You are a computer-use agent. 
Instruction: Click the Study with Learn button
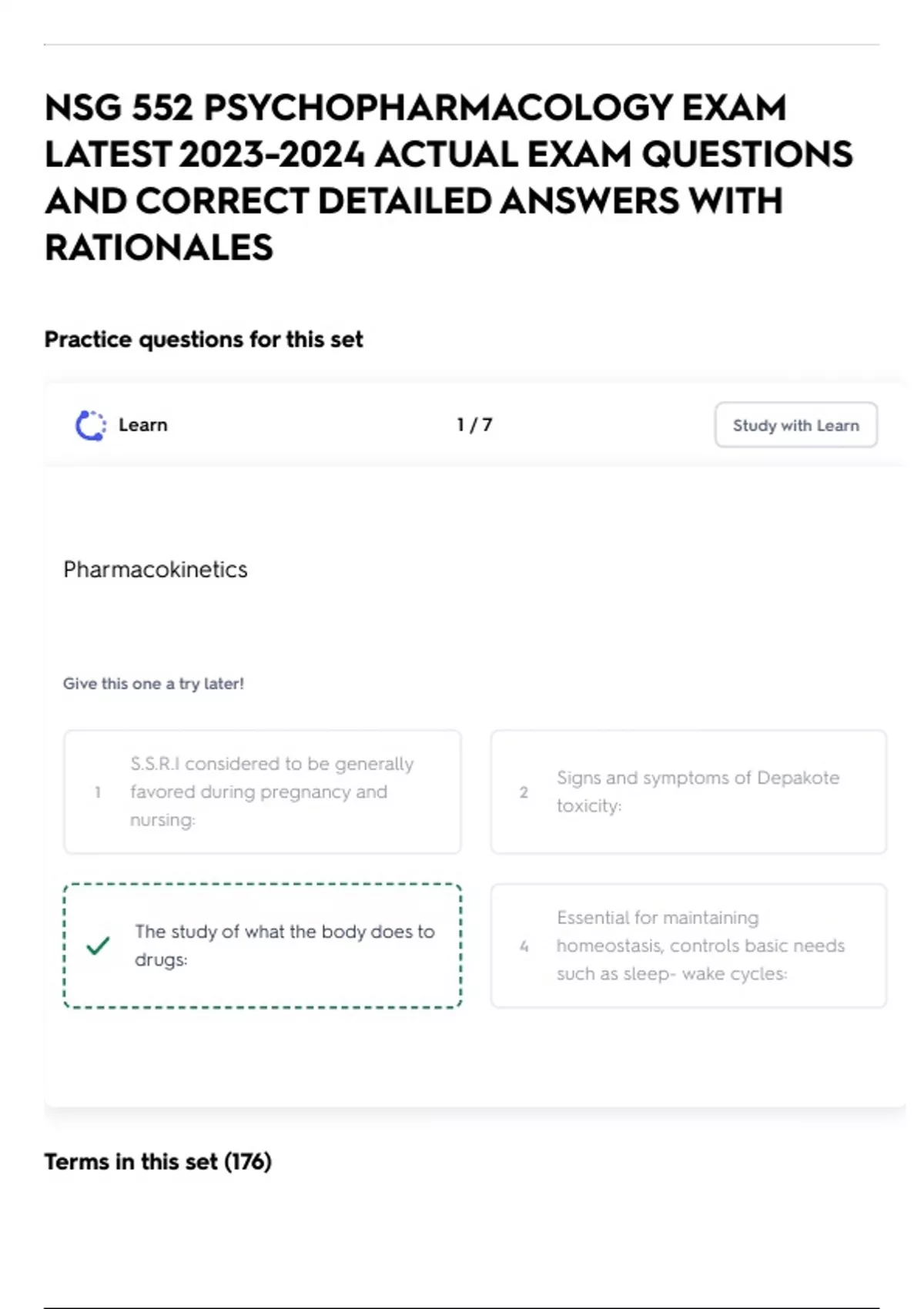[795, 425]
